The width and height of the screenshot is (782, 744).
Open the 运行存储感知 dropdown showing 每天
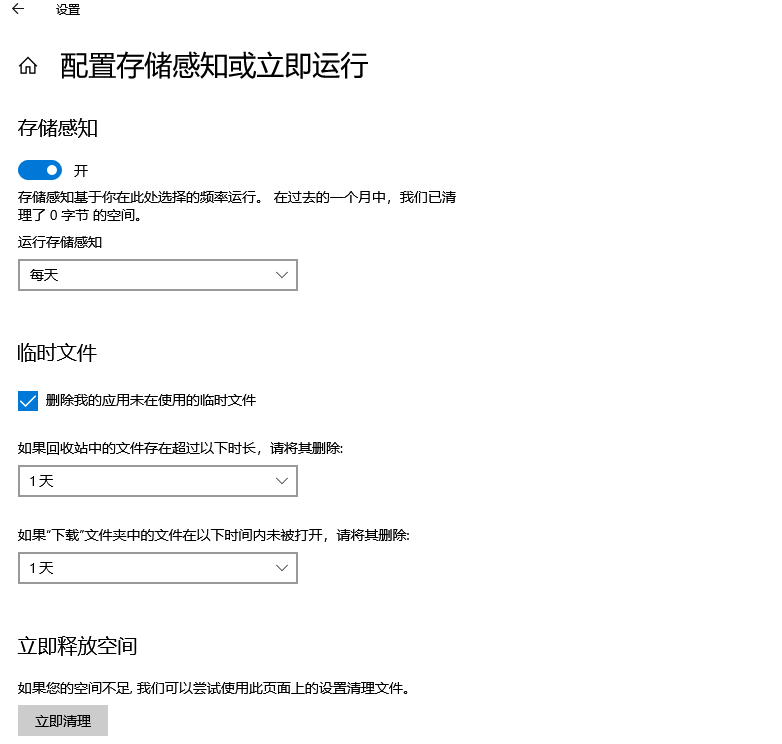coord(157,275)
